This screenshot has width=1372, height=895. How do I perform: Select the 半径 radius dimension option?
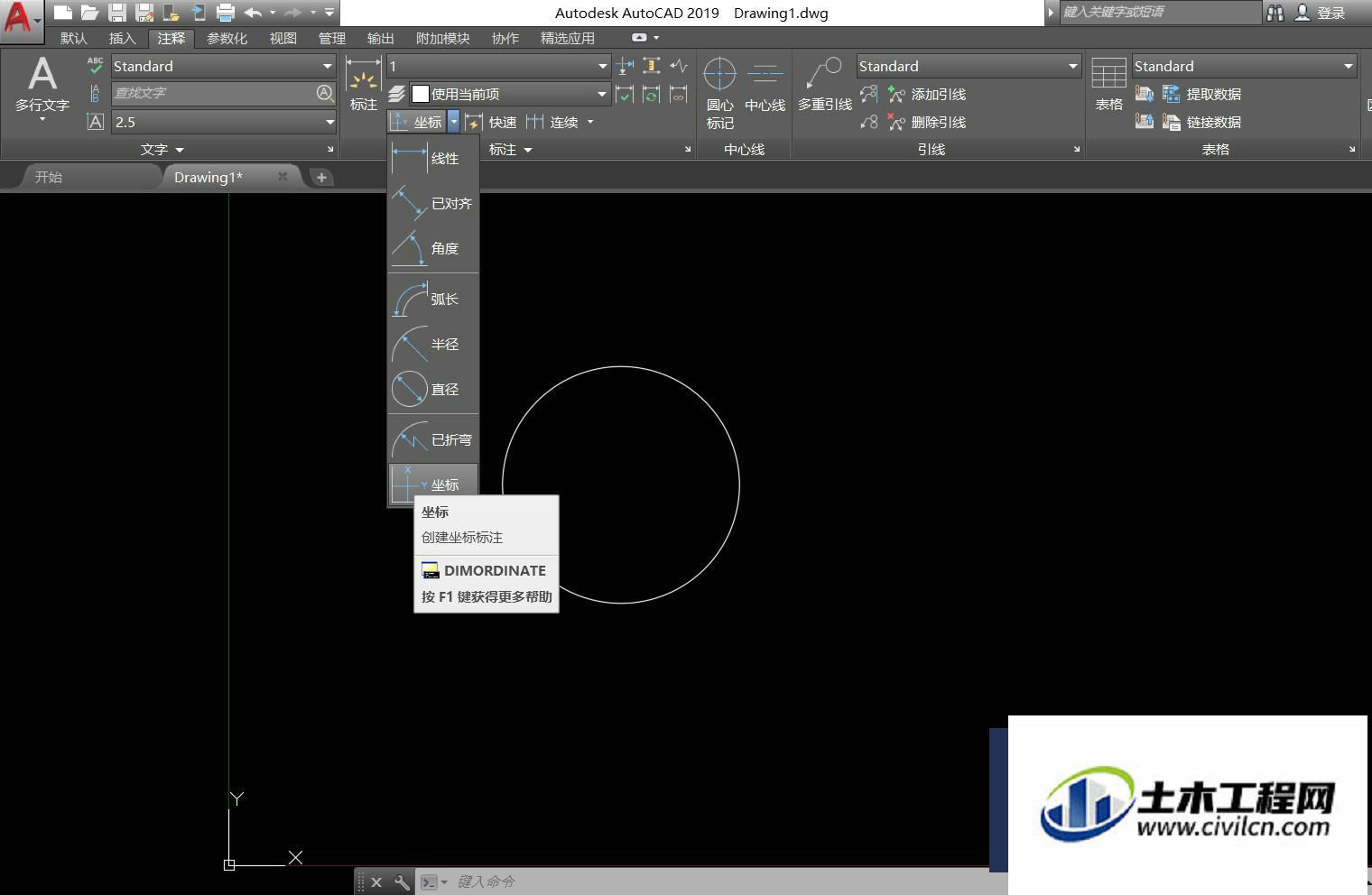tap(433, 345)
